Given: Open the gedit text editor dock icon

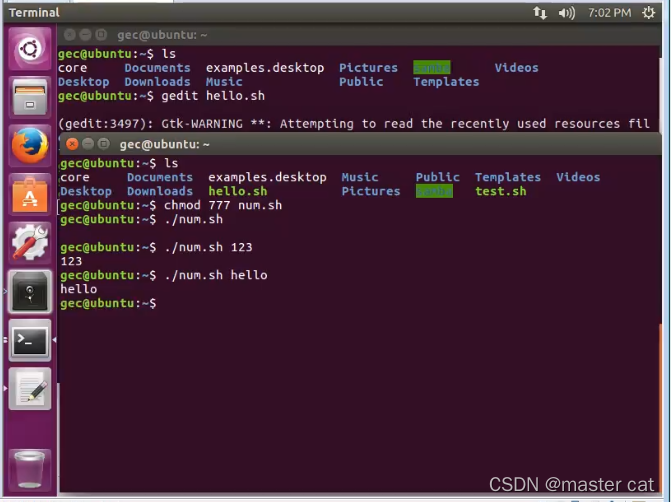Looking at the screenshot, I should (30, 389).
